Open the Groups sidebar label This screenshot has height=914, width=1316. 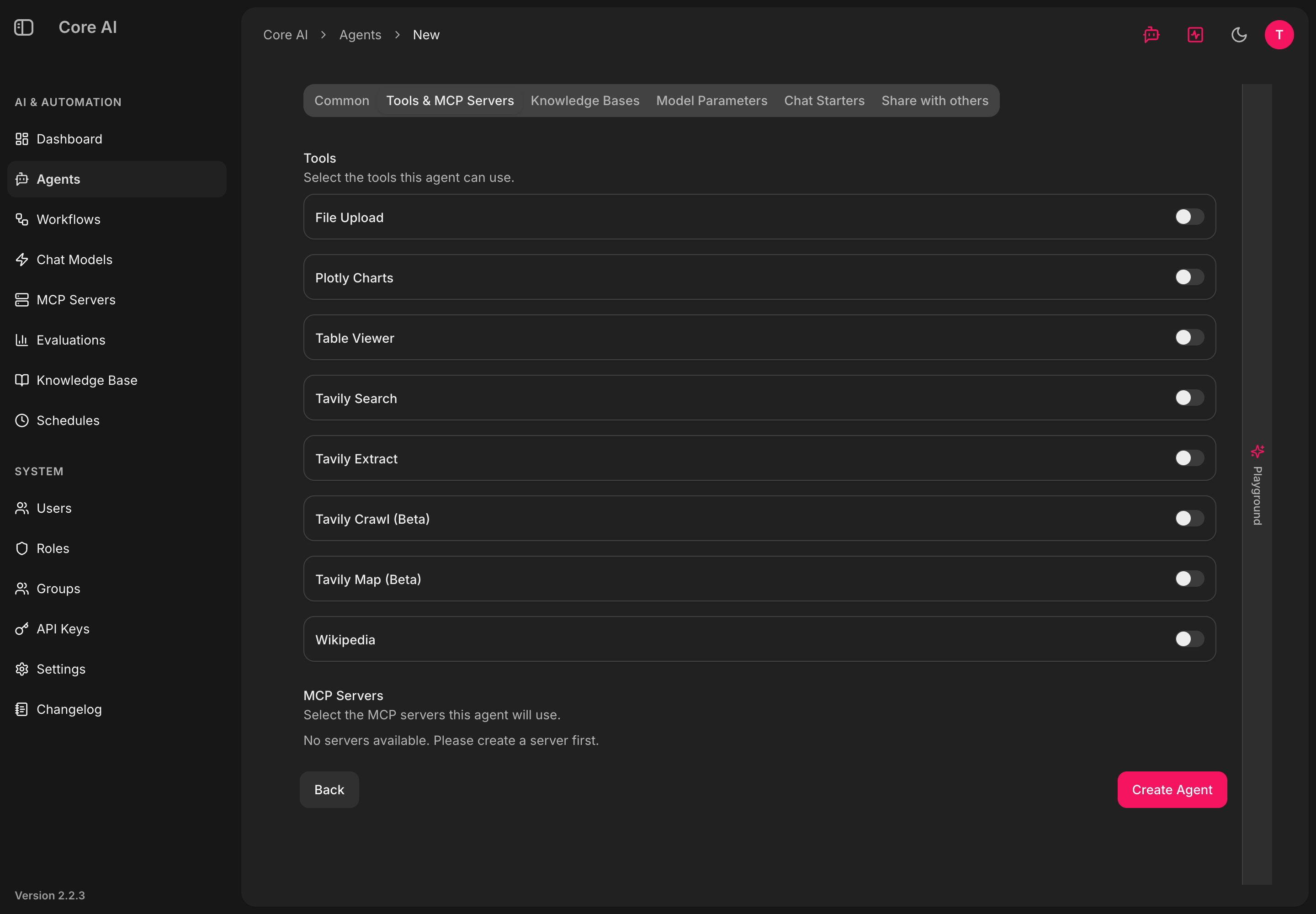58,589
